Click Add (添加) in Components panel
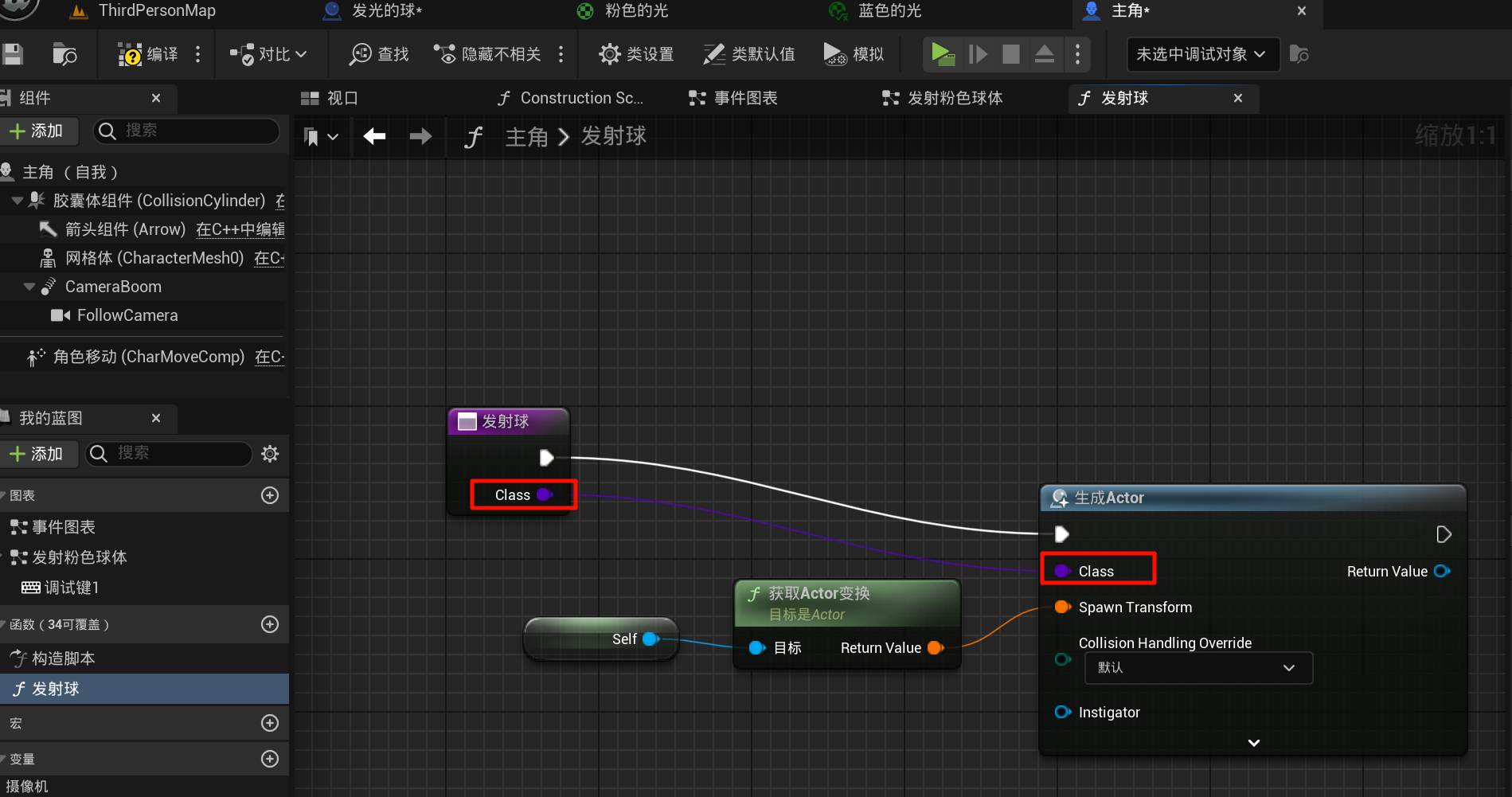Screen dimensions: 1512x797 (x=37, y=131)
